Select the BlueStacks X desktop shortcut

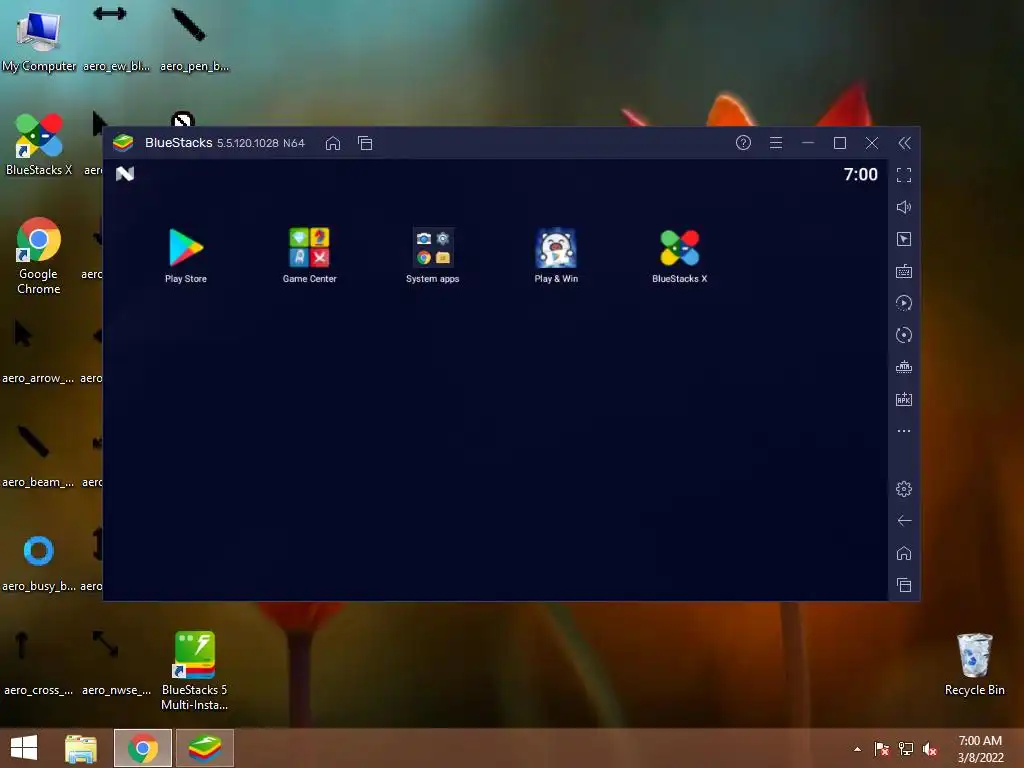tap(39, 145)
